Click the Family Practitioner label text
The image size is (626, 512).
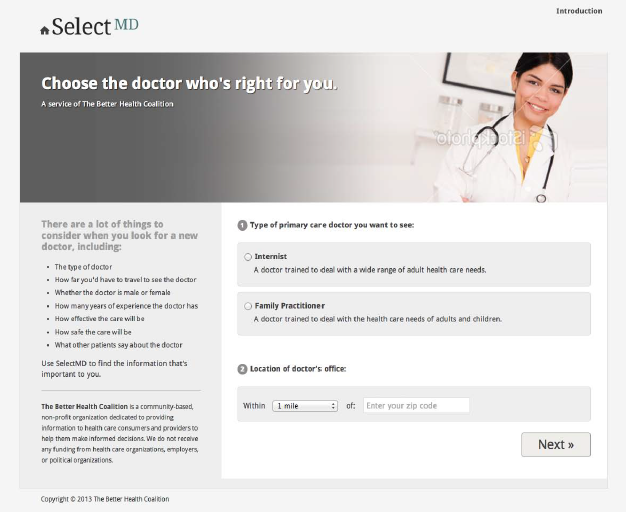[x=289, y=306]
